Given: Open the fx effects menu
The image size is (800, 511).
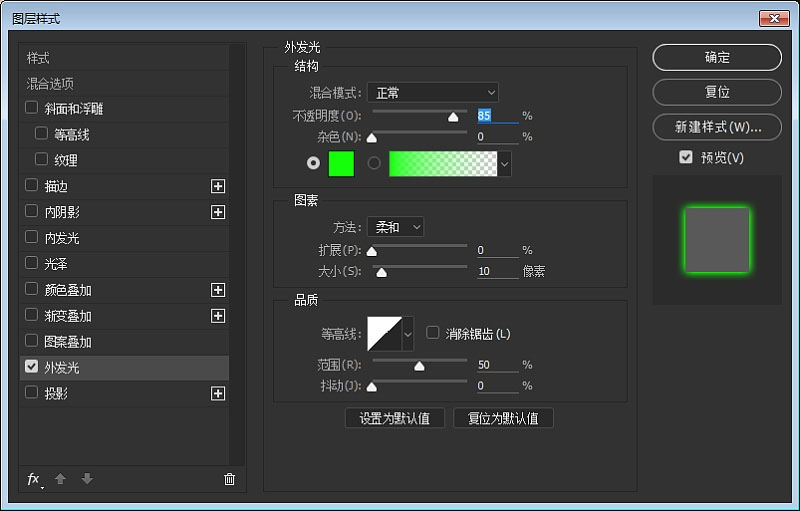Looking at the screenshot, I should coord(34,479).
